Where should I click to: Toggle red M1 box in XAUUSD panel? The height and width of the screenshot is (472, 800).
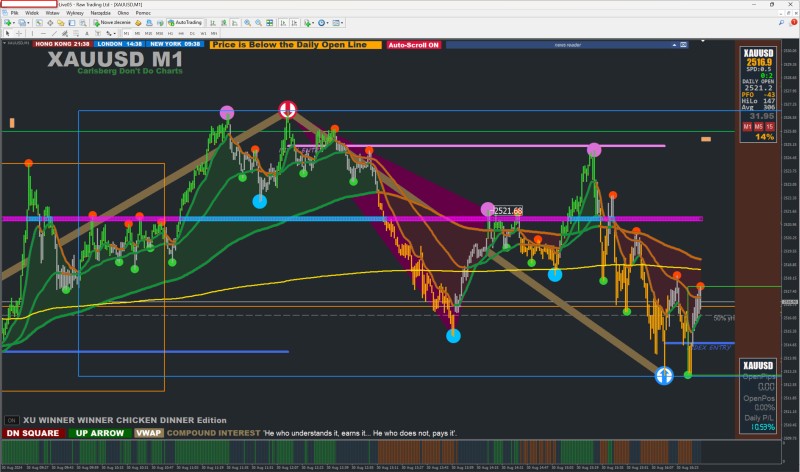click(x=747, y=127)
